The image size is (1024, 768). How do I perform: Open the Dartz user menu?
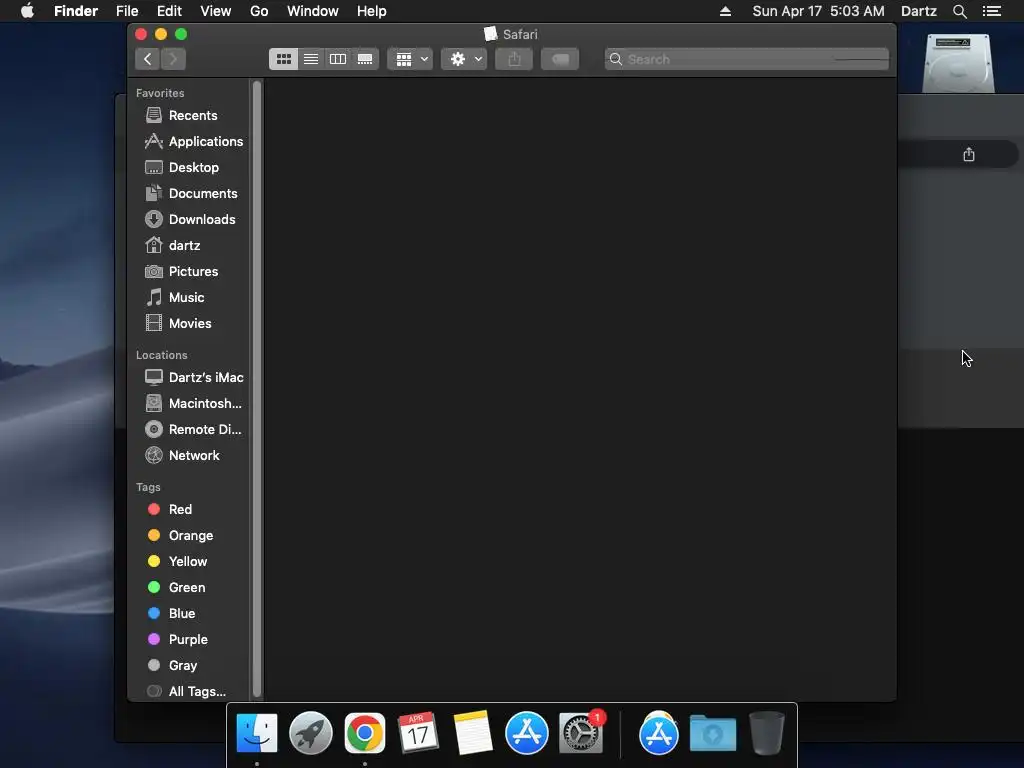(x=919, y=11)
